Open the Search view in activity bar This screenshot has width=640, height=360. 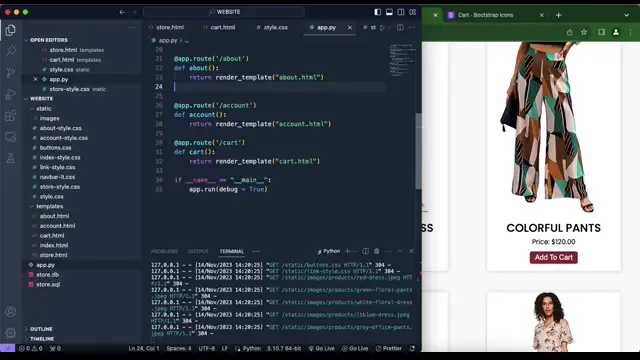[x=11, y=51]
